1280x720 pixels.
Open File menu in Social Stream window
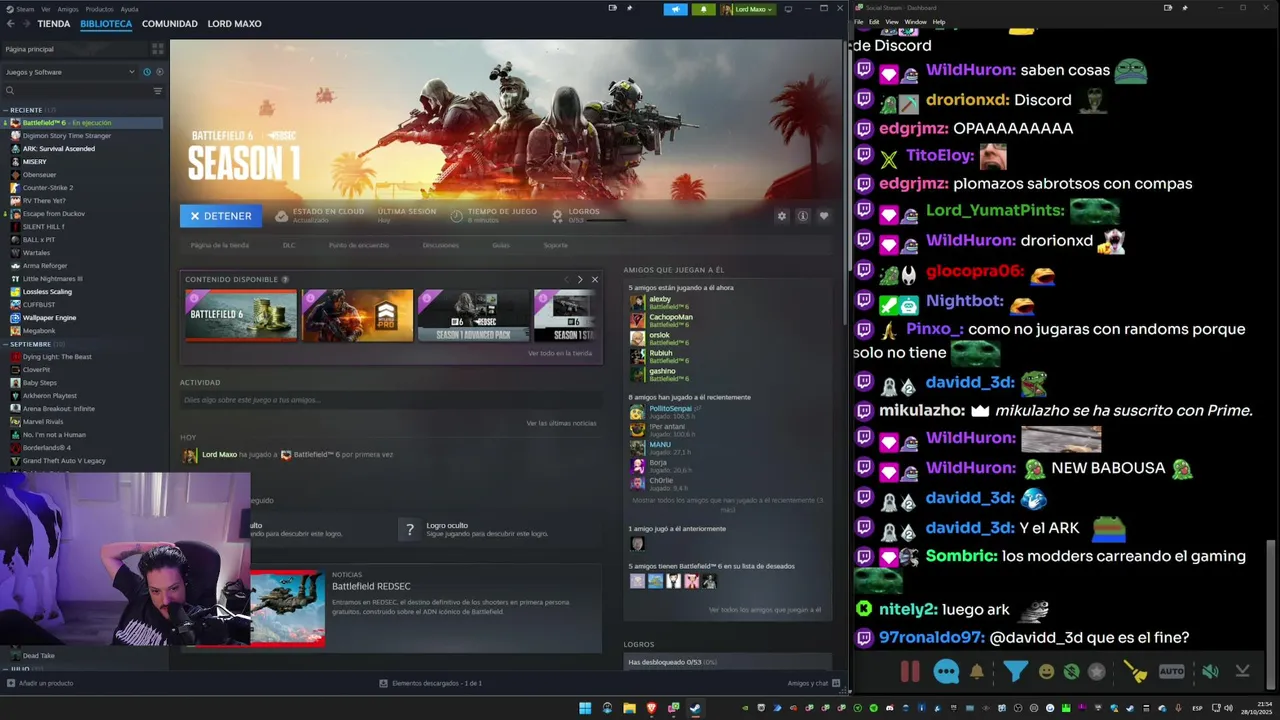pos(858,22)
